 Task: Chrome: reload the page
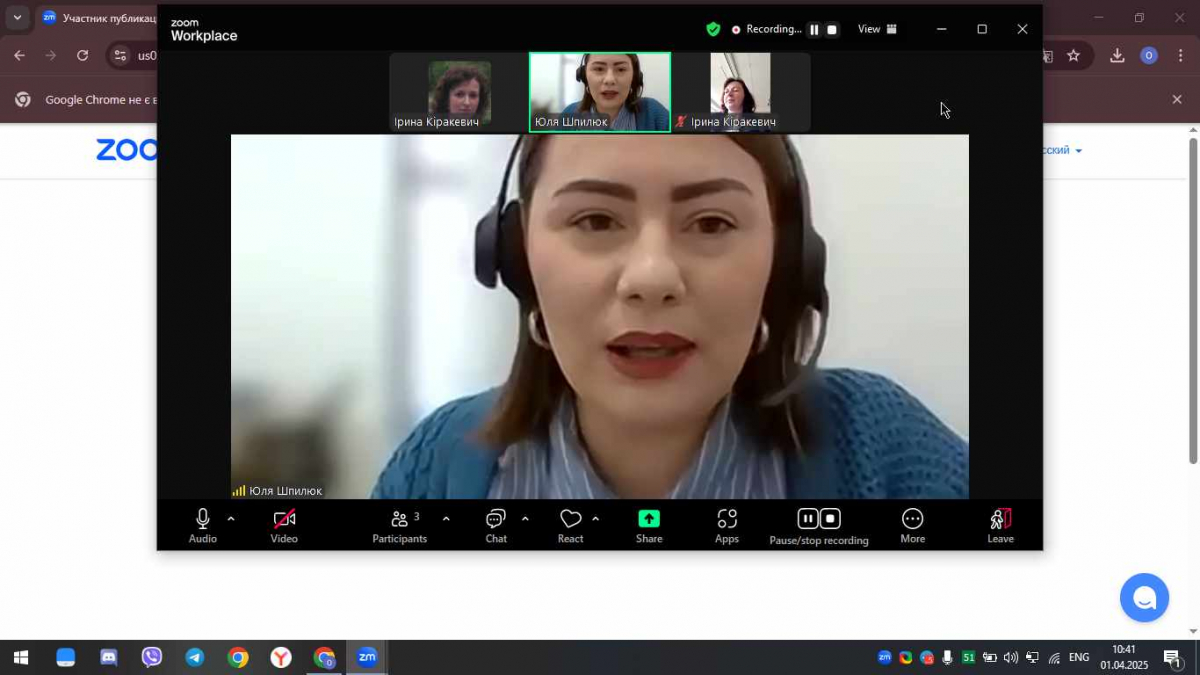[83, 56]
